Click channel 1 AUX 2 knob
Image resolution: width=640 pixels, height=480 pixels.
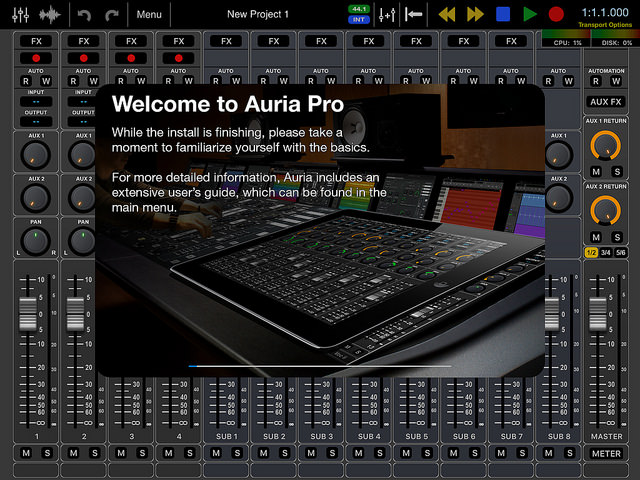36,198
